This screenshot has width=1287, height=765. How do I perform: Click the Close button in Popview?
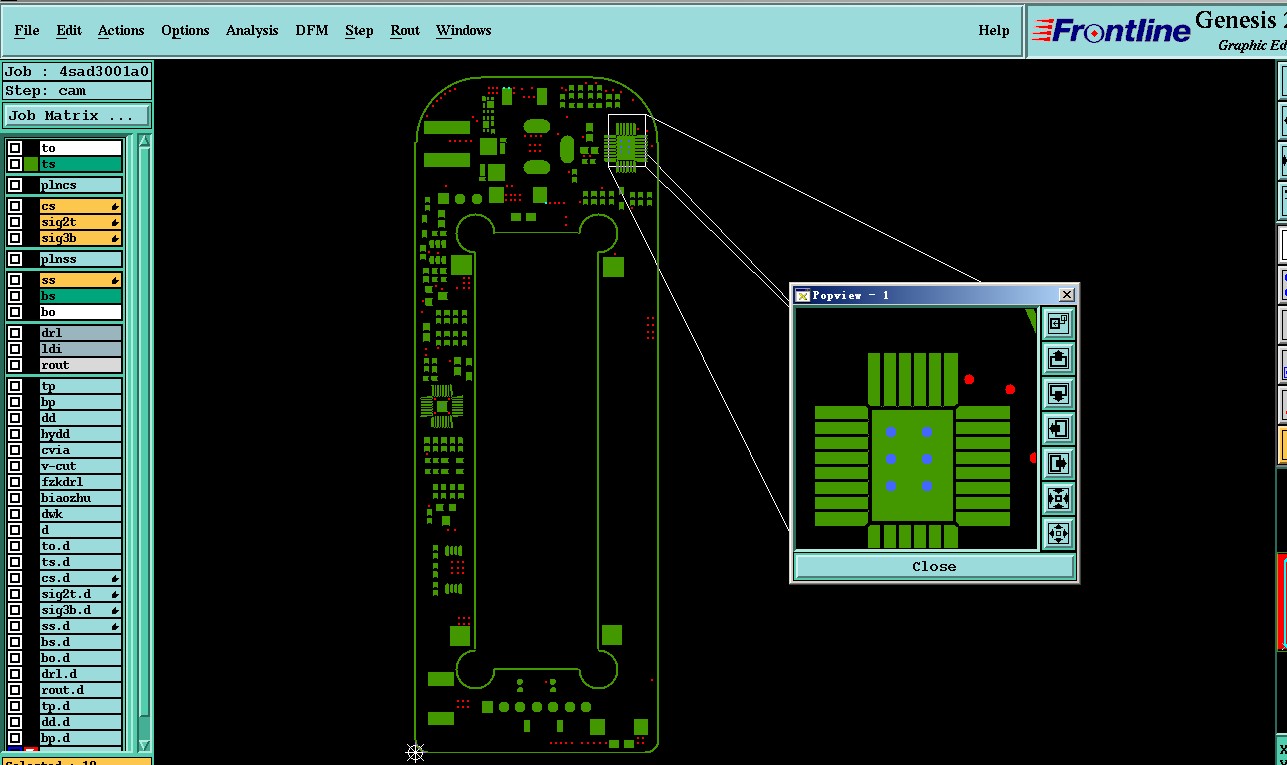point(934,566)
